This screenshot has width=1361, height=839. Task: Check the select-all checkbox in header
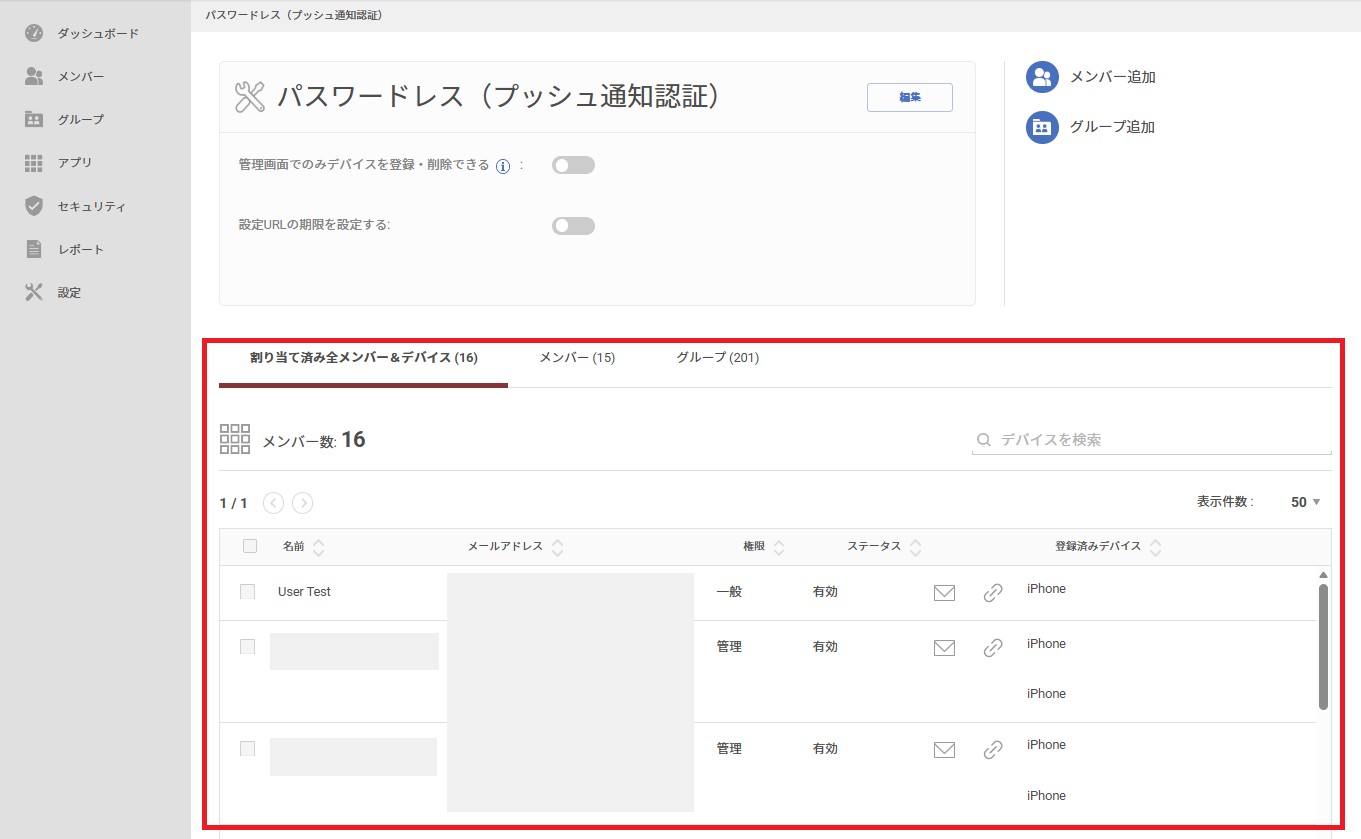(250, 546)
